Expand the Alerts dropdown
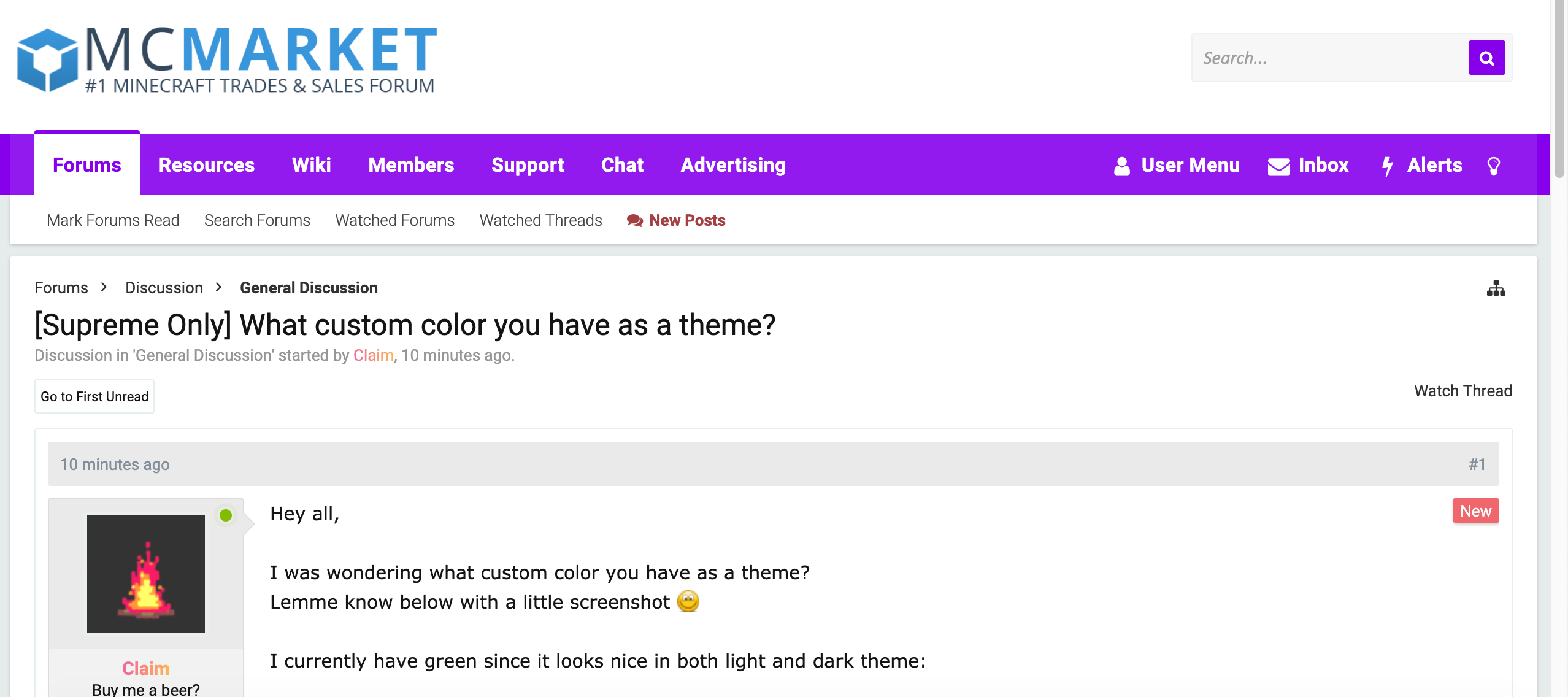 click(1434, 165)
